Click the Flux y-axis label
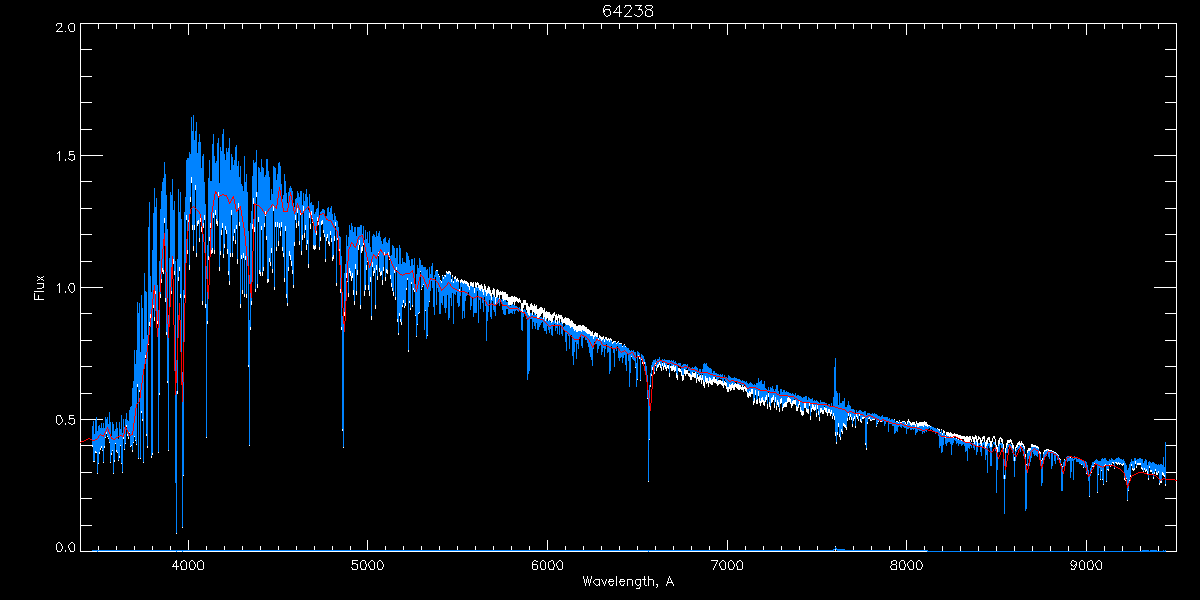Screen dimensions: 1200x600 [x=40, y=288]
